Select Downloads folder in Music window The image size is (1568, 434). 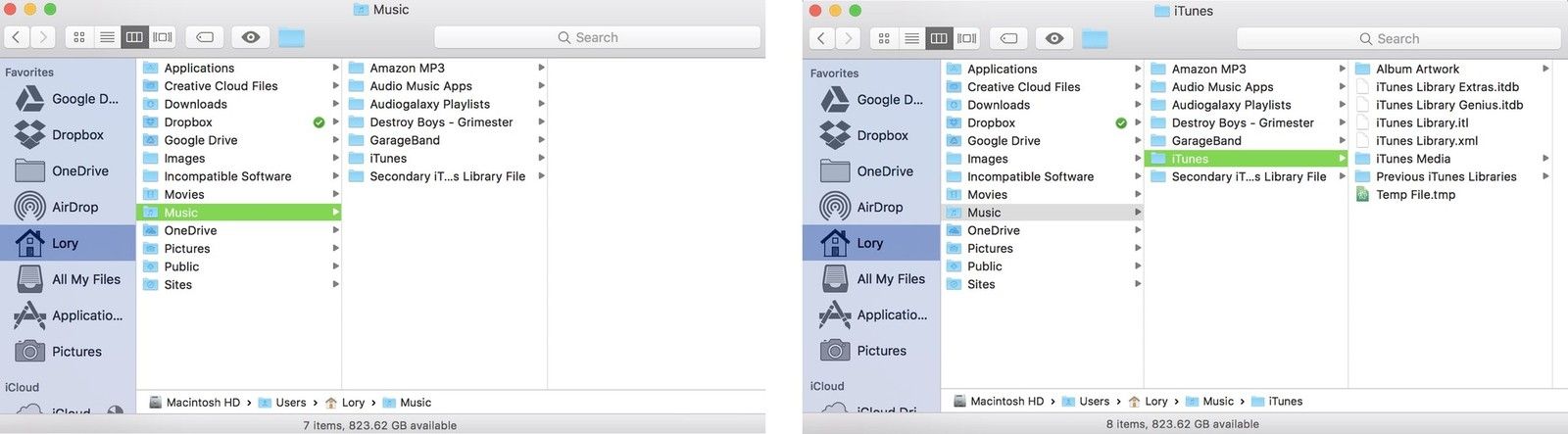(x=239, y=104)
